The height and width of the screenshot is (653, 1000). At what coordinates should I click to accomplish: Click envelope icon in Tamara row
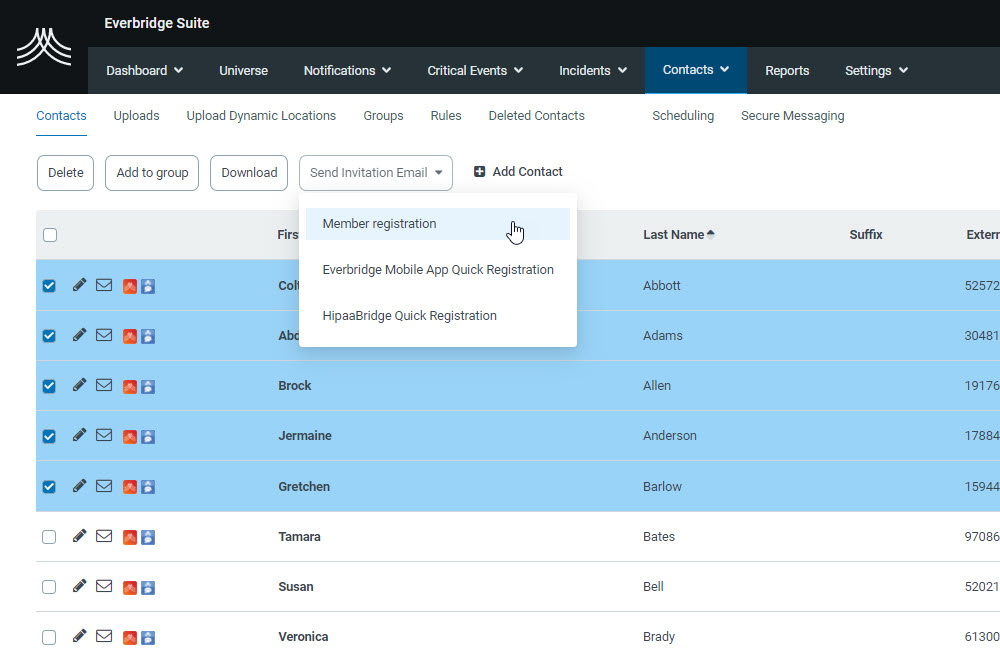coord(104,536)
